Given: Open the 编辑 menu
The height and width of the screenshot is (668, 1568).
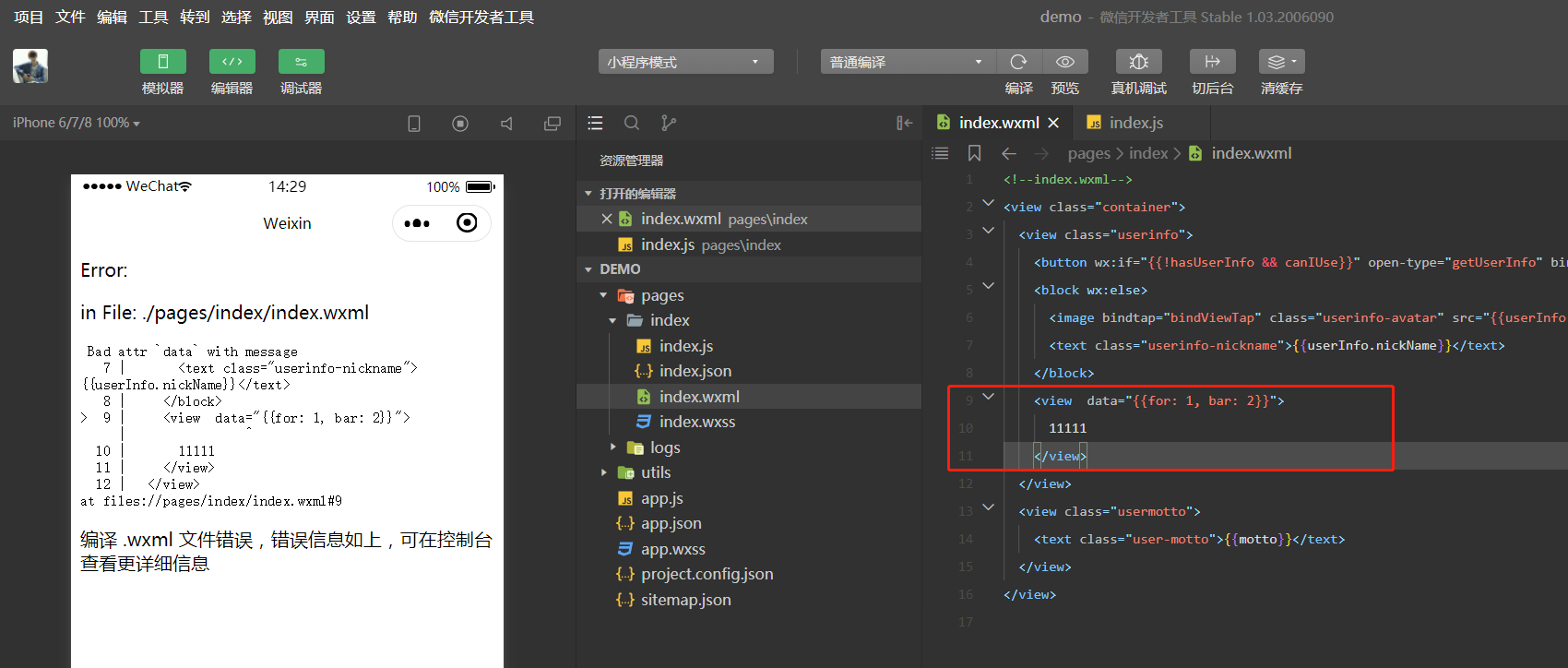Looking at the screenshot, I should 112,17.
